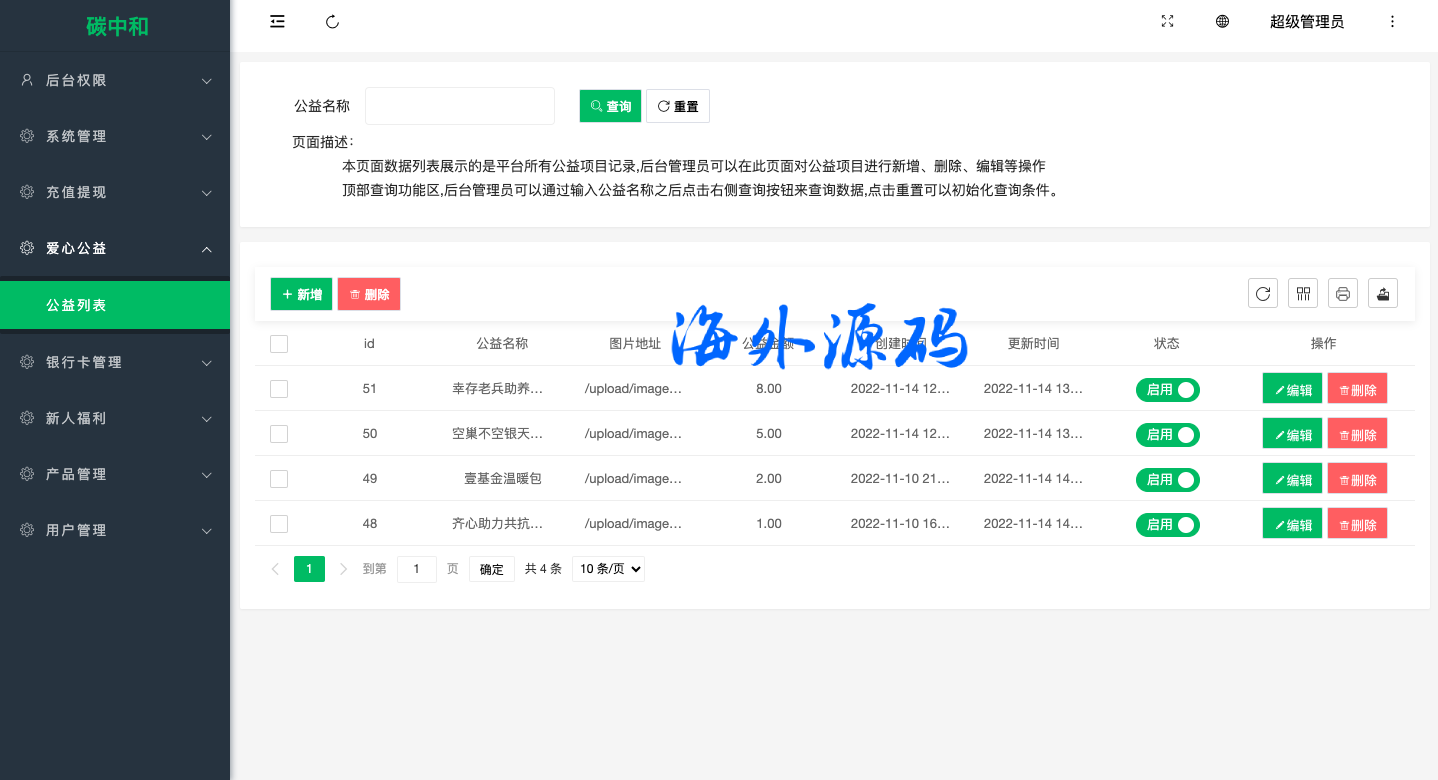The height and width of the screenshot is (780, 1438).
Task: Open the 10 条/页 page size dropdown
Action: click(x=608, y=569)
